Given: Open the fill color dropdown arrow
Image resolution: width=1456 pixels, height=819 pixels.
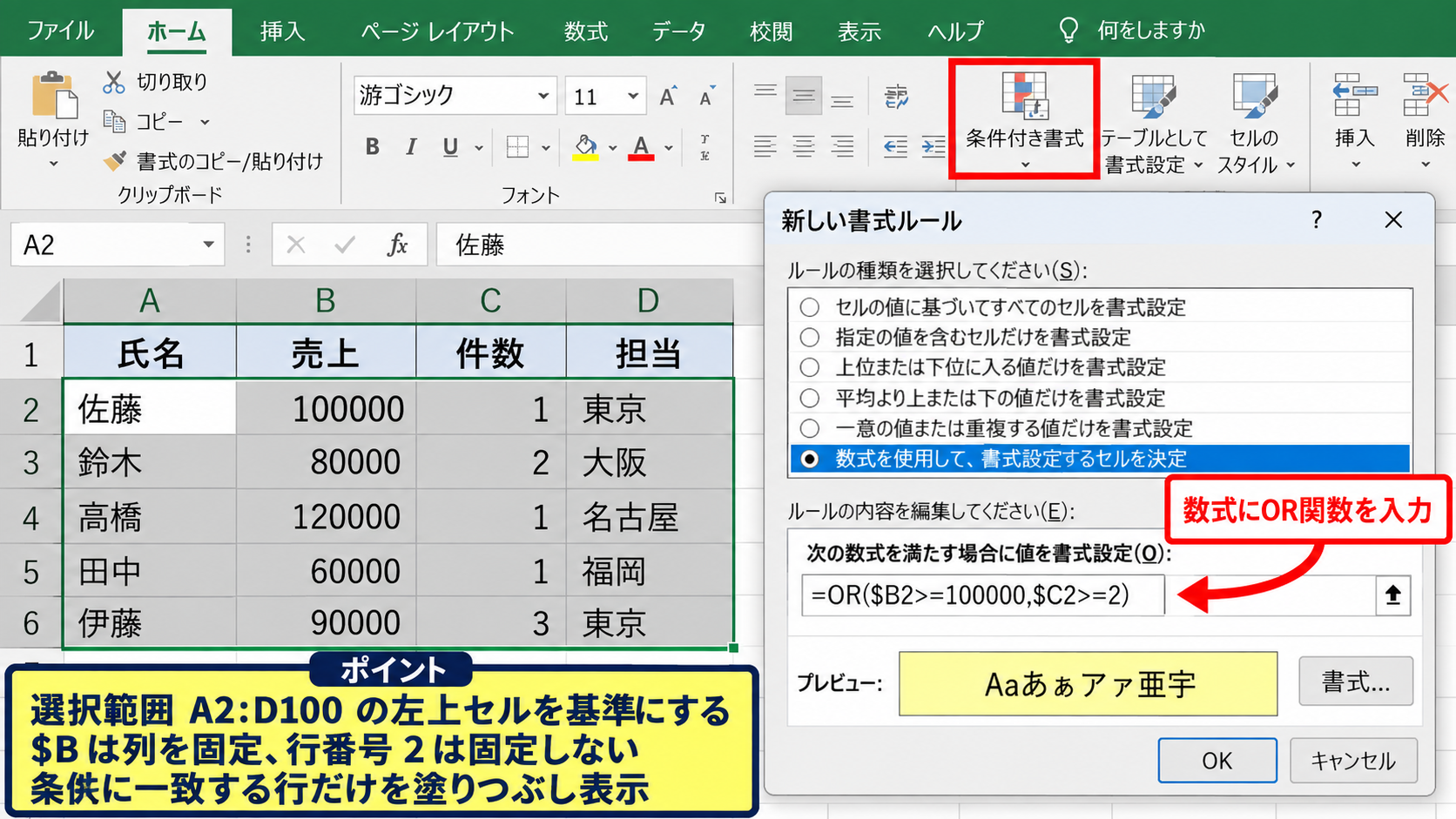Looking at the screenshot, I should [612, 148].
